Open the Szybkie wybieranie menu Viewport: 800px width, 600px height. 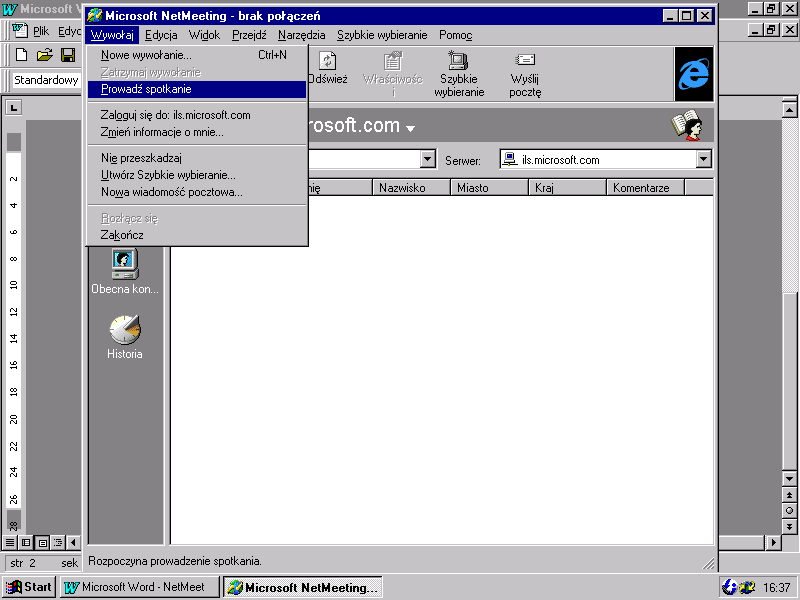(382, 35)
